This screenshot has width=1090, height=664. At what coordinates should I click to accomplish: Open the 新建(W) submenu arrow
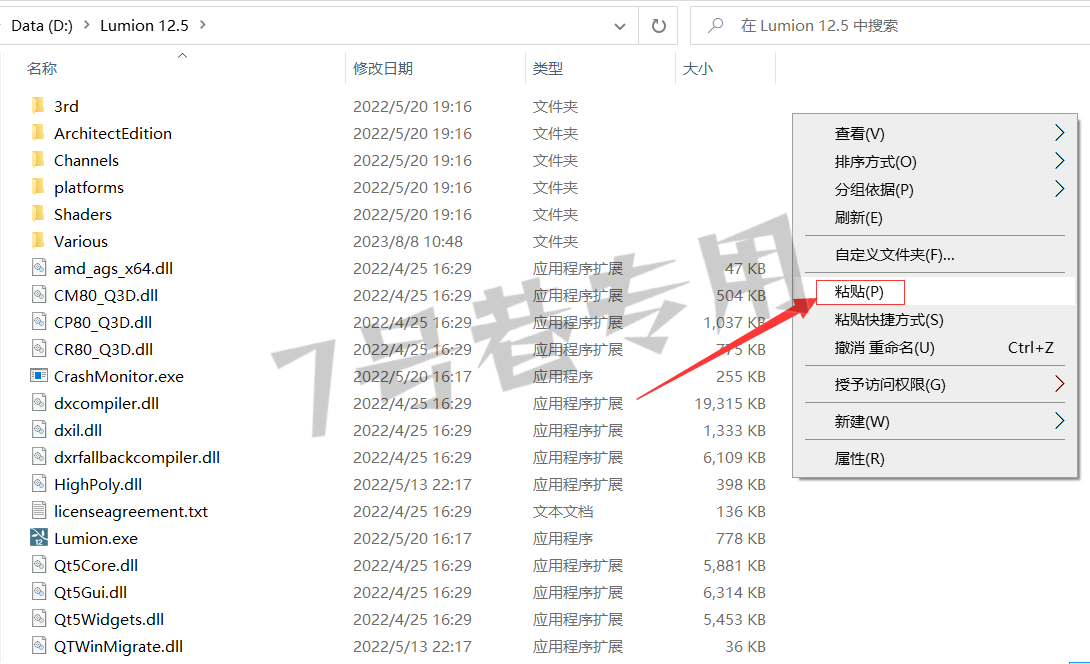[x=1059, y=421]
